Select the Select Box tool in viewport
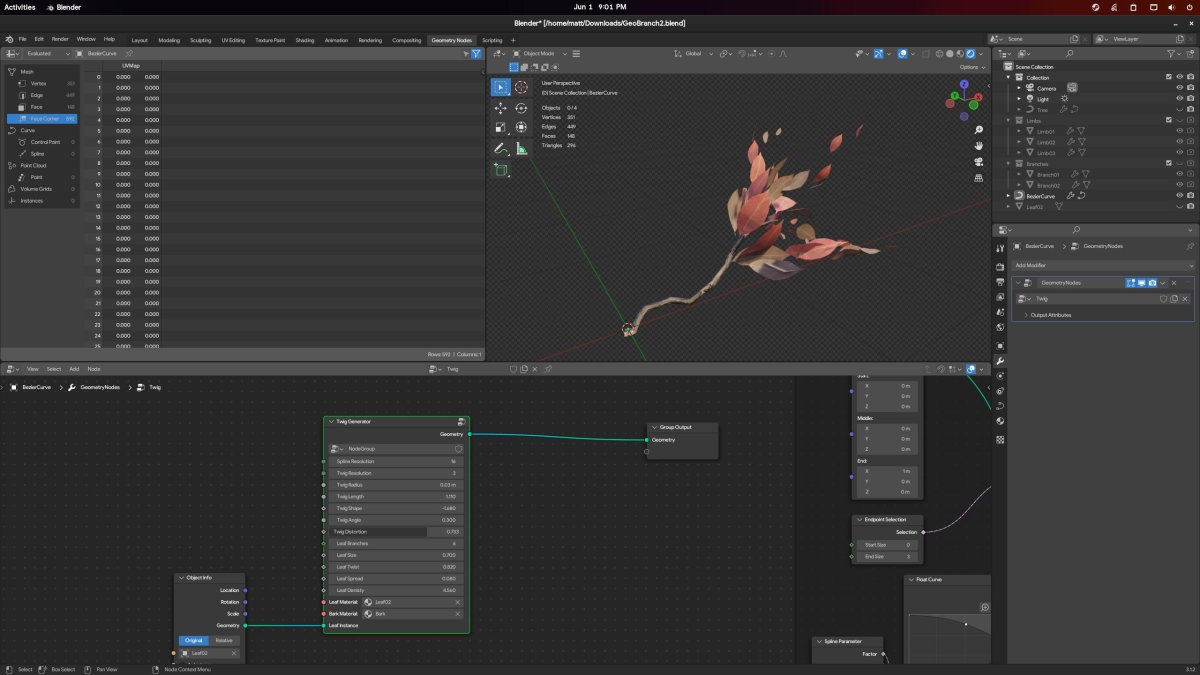Viewport: 1200px width, 675px height. [x=501, y=87]
